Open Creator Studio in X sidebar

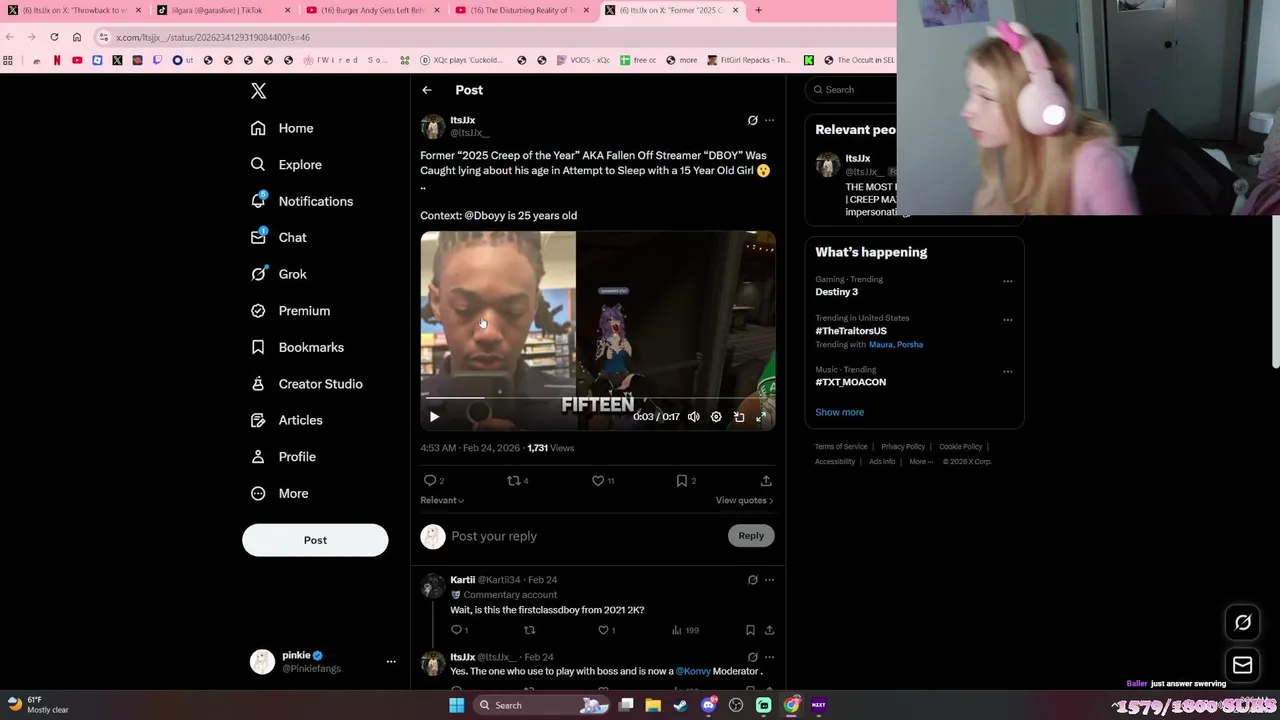(x=307, y=384)
